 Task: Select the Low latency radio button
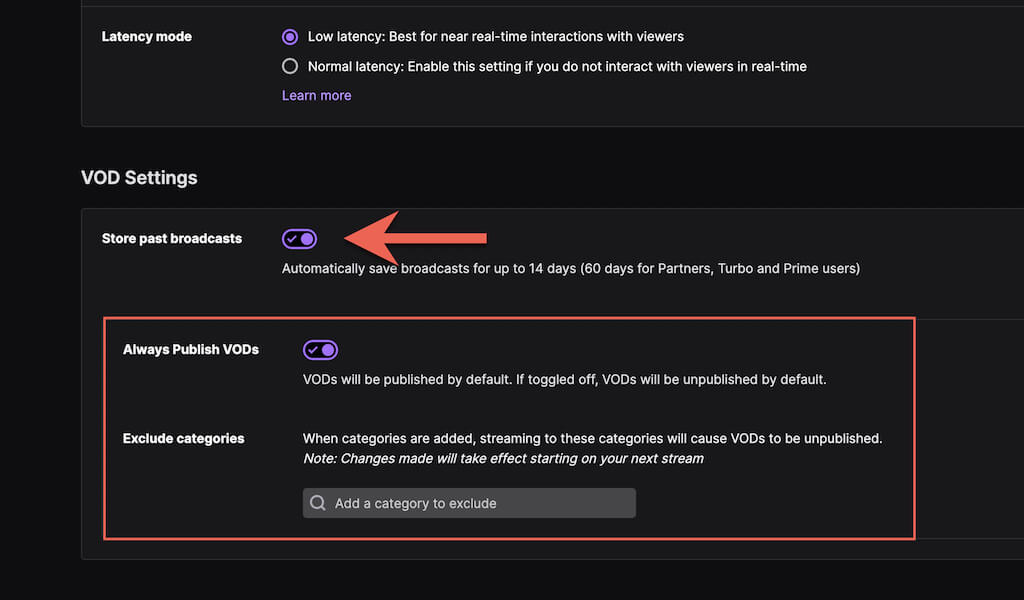tap(290, 37)
